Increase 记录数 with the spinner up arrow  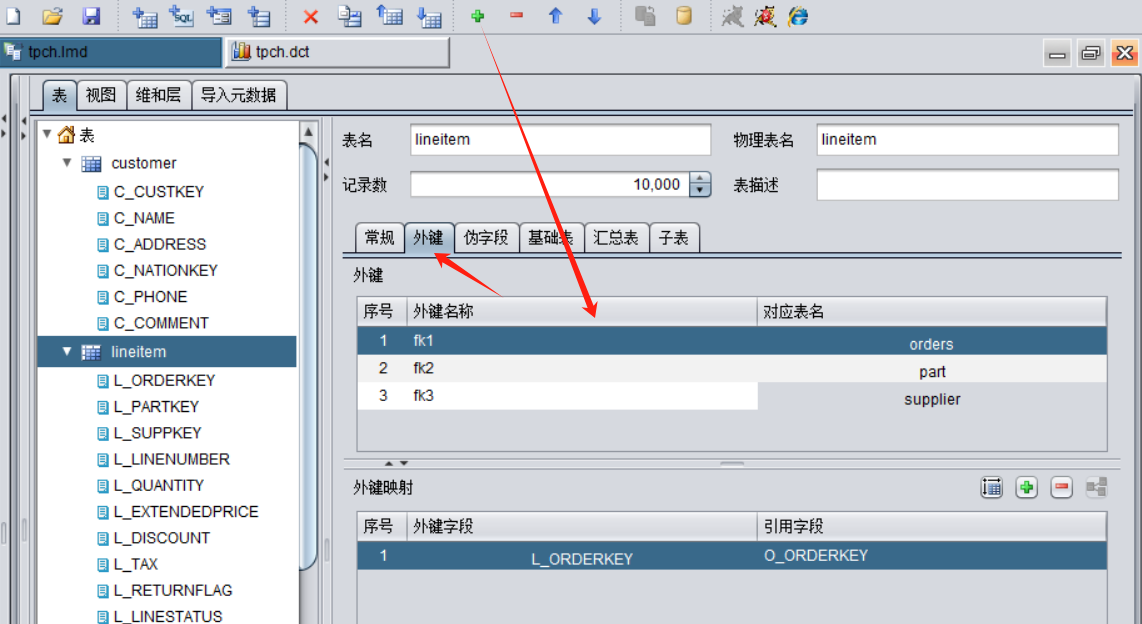tap(700, 178)
